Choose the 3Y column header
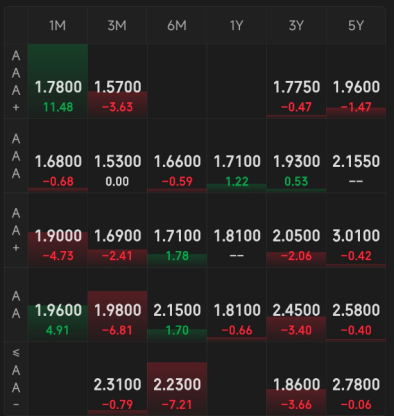Viewport: 394px width, 416px height. [x=296, y=25]
